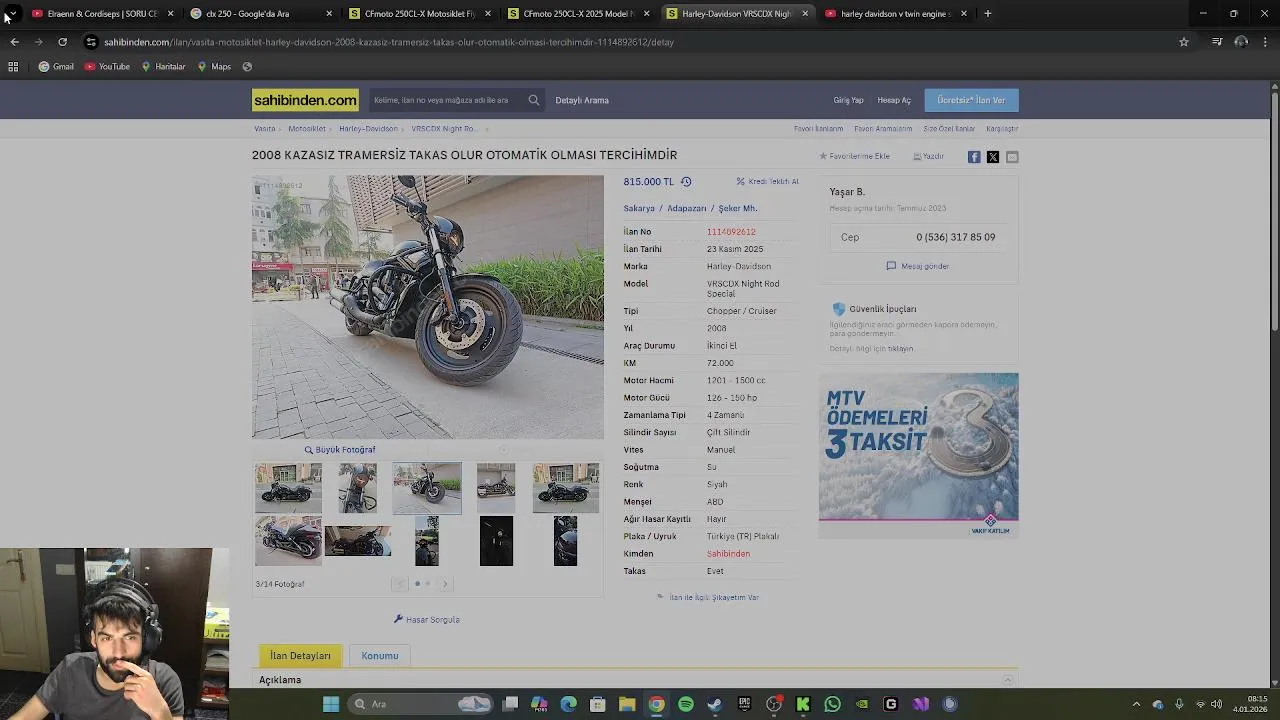
Task: Click Ücretsiz İlan Ver button
Action: (971, 100)
